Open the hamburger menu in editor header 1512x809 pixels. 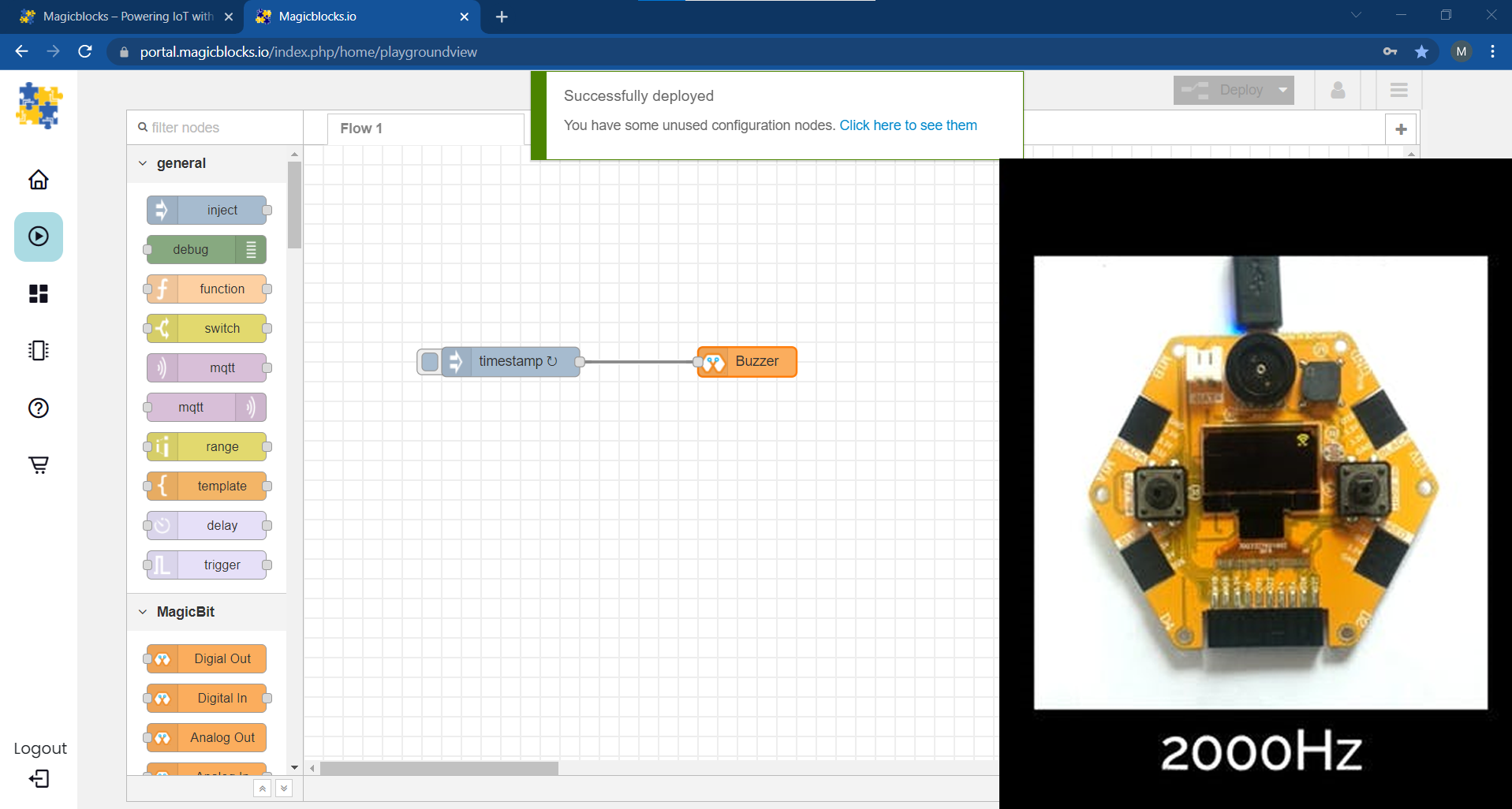[x=1398, y=91]
